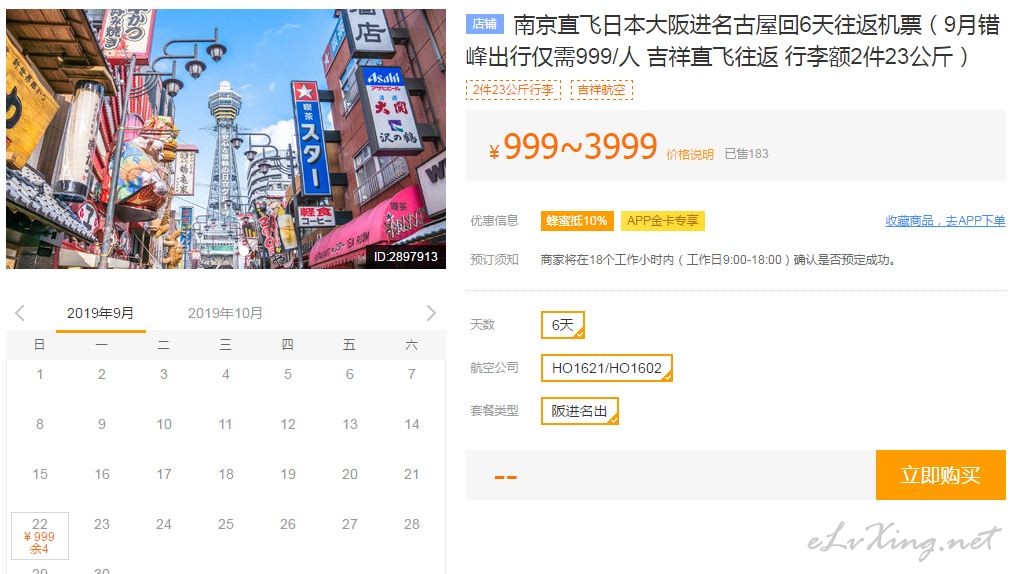Go to previous month with left arrow
1012x574 pixels.
tap(19, 313)
